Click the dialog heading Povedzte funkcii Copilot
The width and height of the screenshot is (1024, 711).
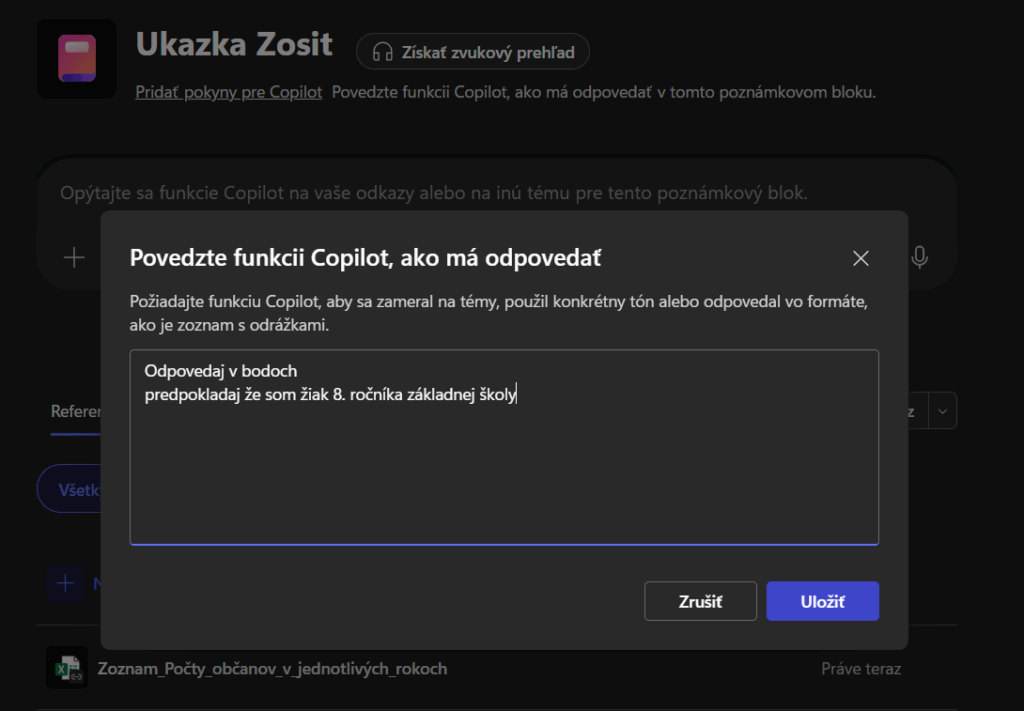[365, 258]
